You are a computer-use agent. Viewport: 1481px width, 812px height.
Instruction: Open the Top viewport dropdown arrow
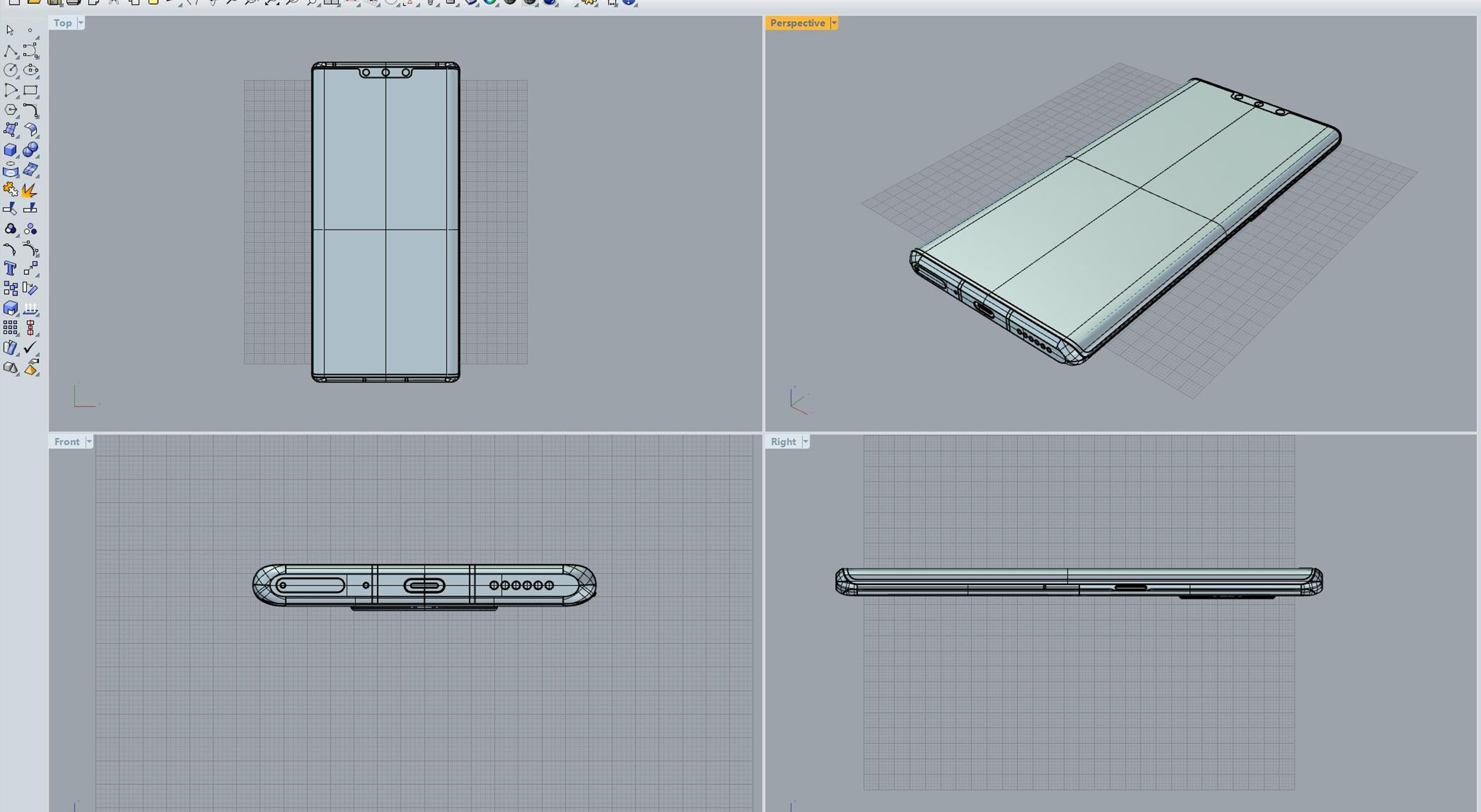coord(80,23)
